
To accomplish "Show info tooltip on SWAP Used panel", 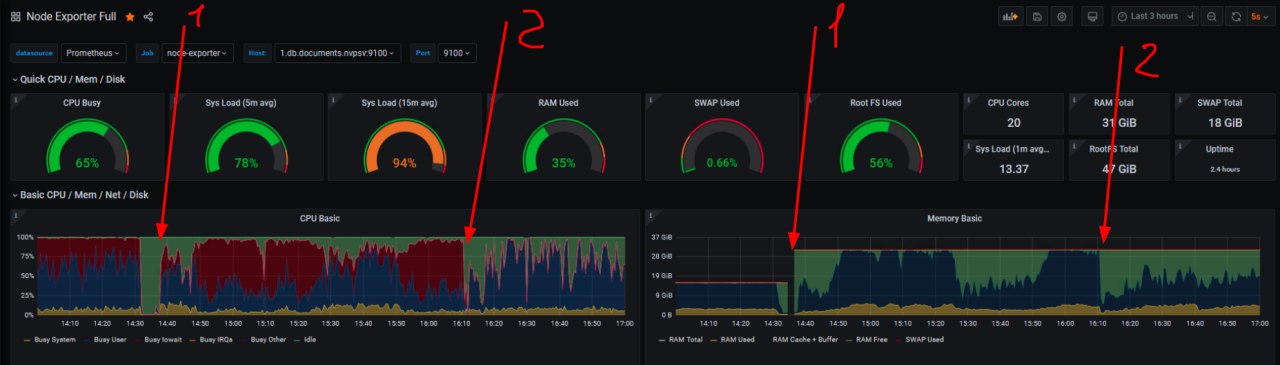I will coord(650,100).
